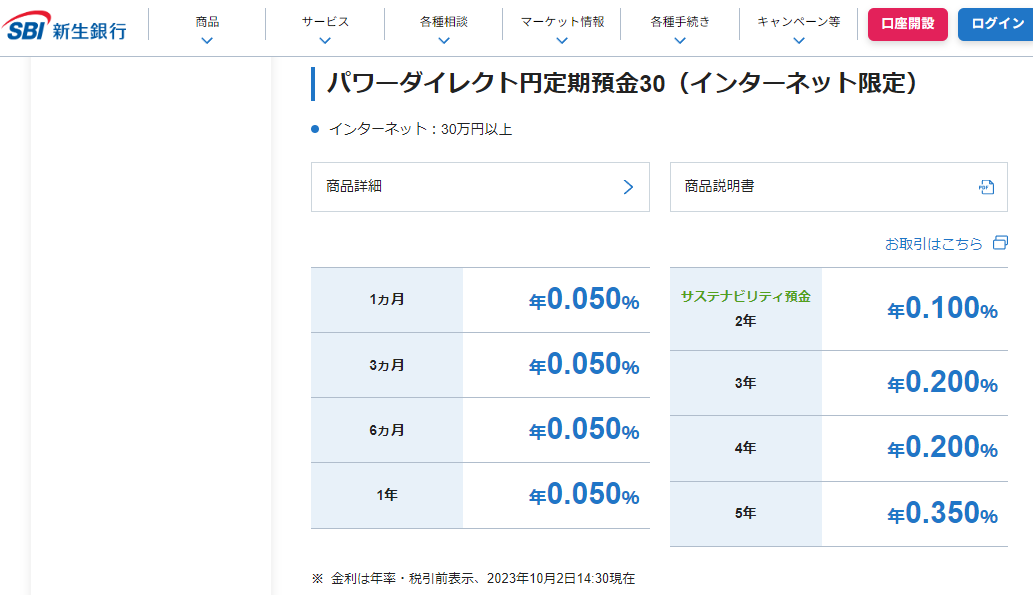Click the インターネット：30万円以上 bullet text
Screen dimensions: 1033x595
pyautogui.click(x=420, y=129)
